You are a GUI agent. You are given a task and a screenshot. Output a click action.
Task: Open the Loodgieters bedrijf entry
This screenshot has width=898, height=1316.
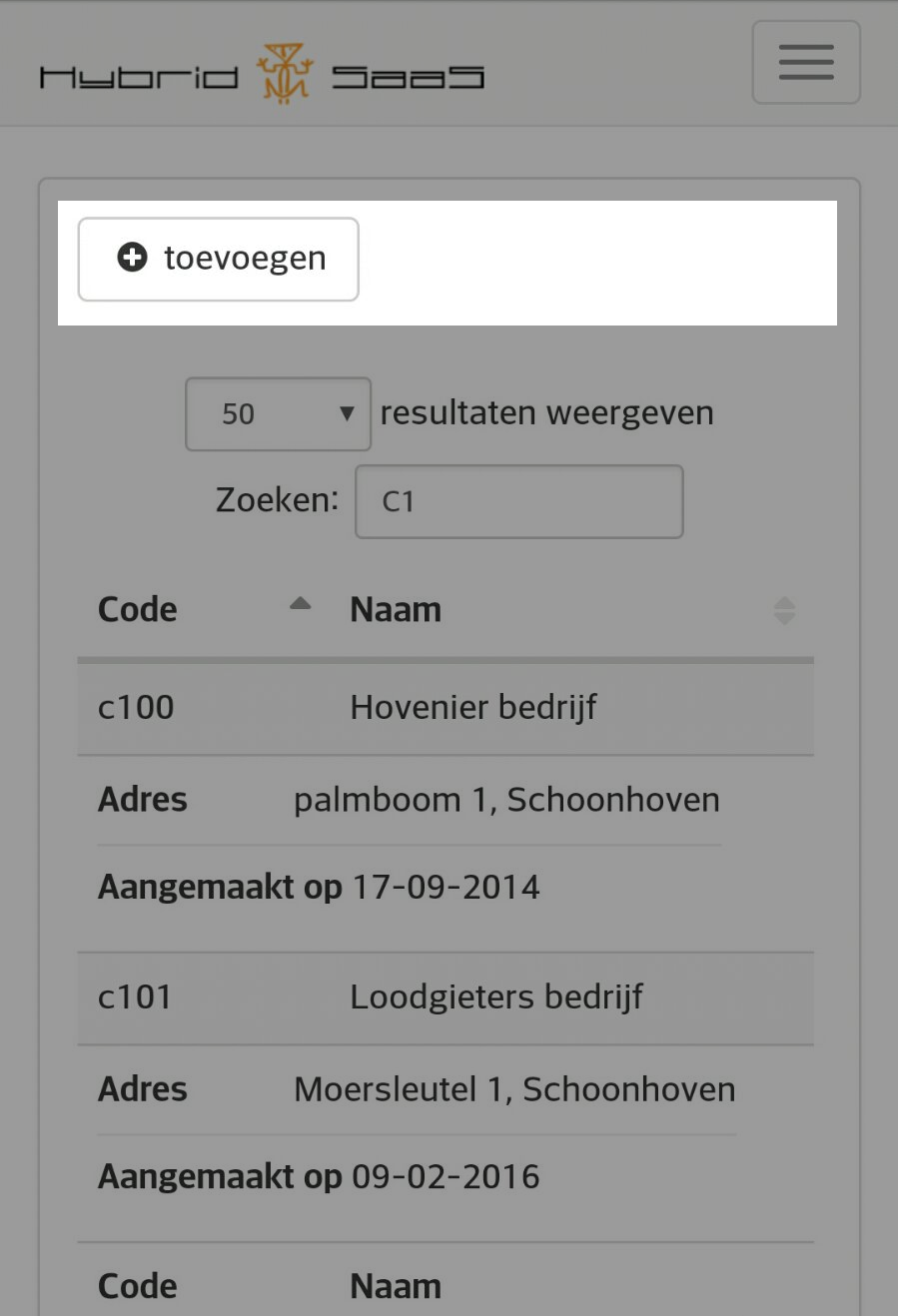496,996
